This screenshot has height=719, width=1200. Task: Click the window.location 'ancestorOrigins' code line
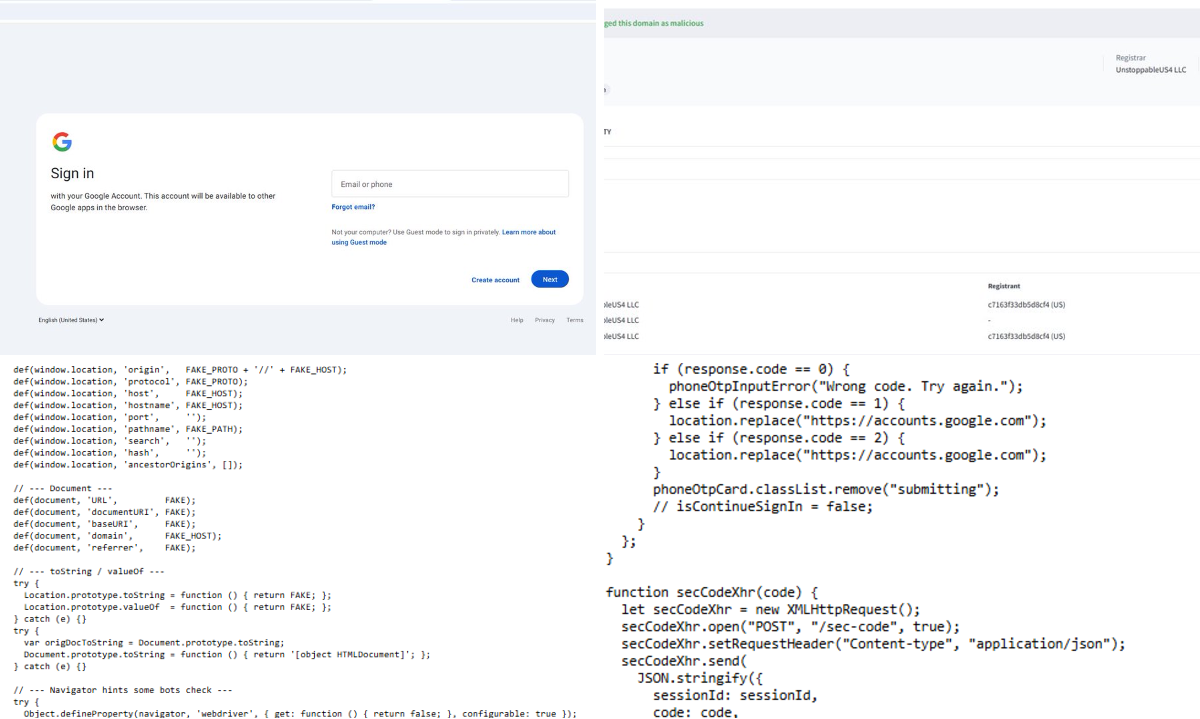click(x=128, y=464)
